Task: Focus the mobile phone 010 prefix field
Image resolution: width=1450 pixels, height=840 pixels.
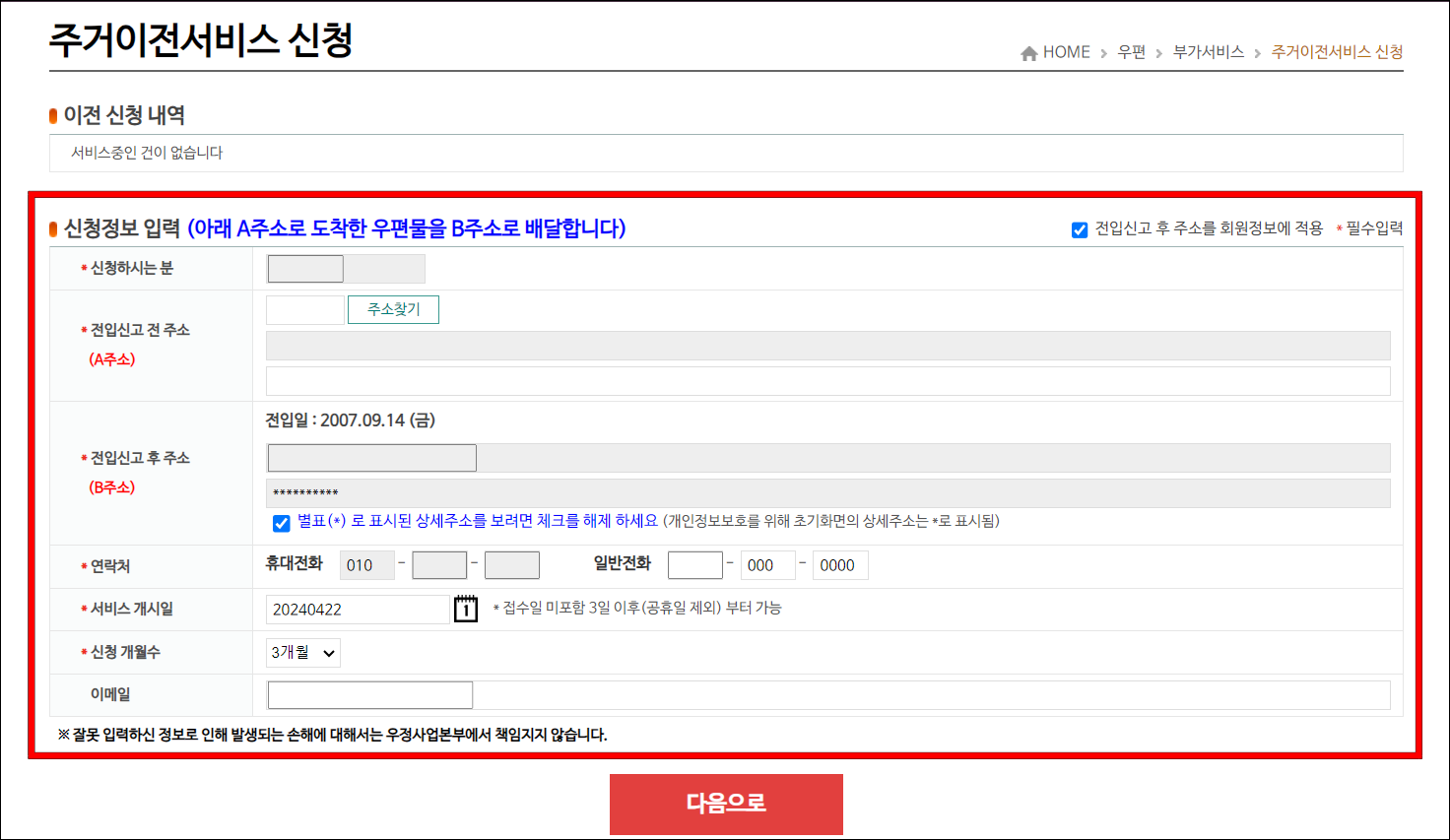Action: tap(367, 565)
